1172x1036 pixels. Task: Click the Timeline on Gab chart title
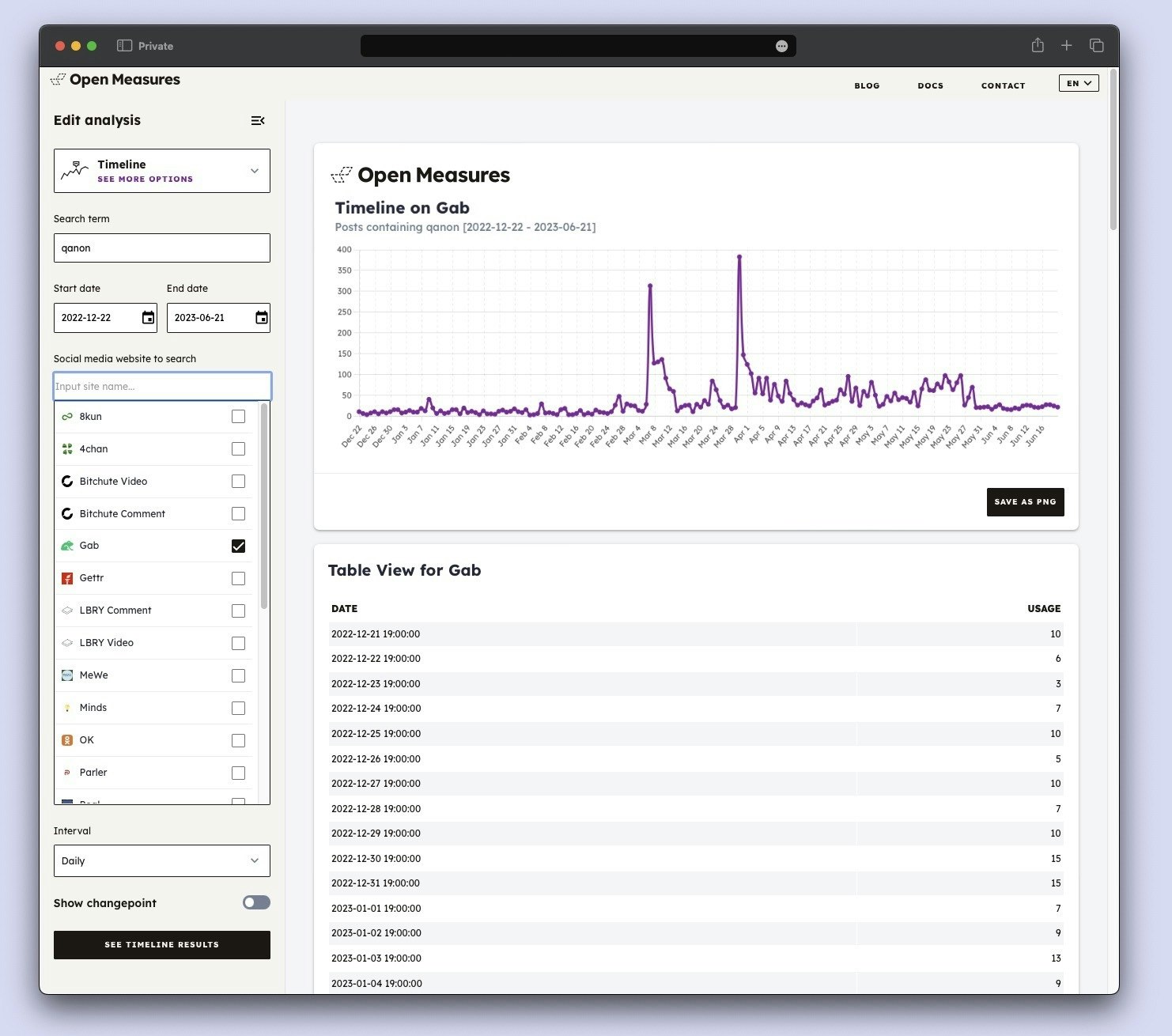pos(403,208)
